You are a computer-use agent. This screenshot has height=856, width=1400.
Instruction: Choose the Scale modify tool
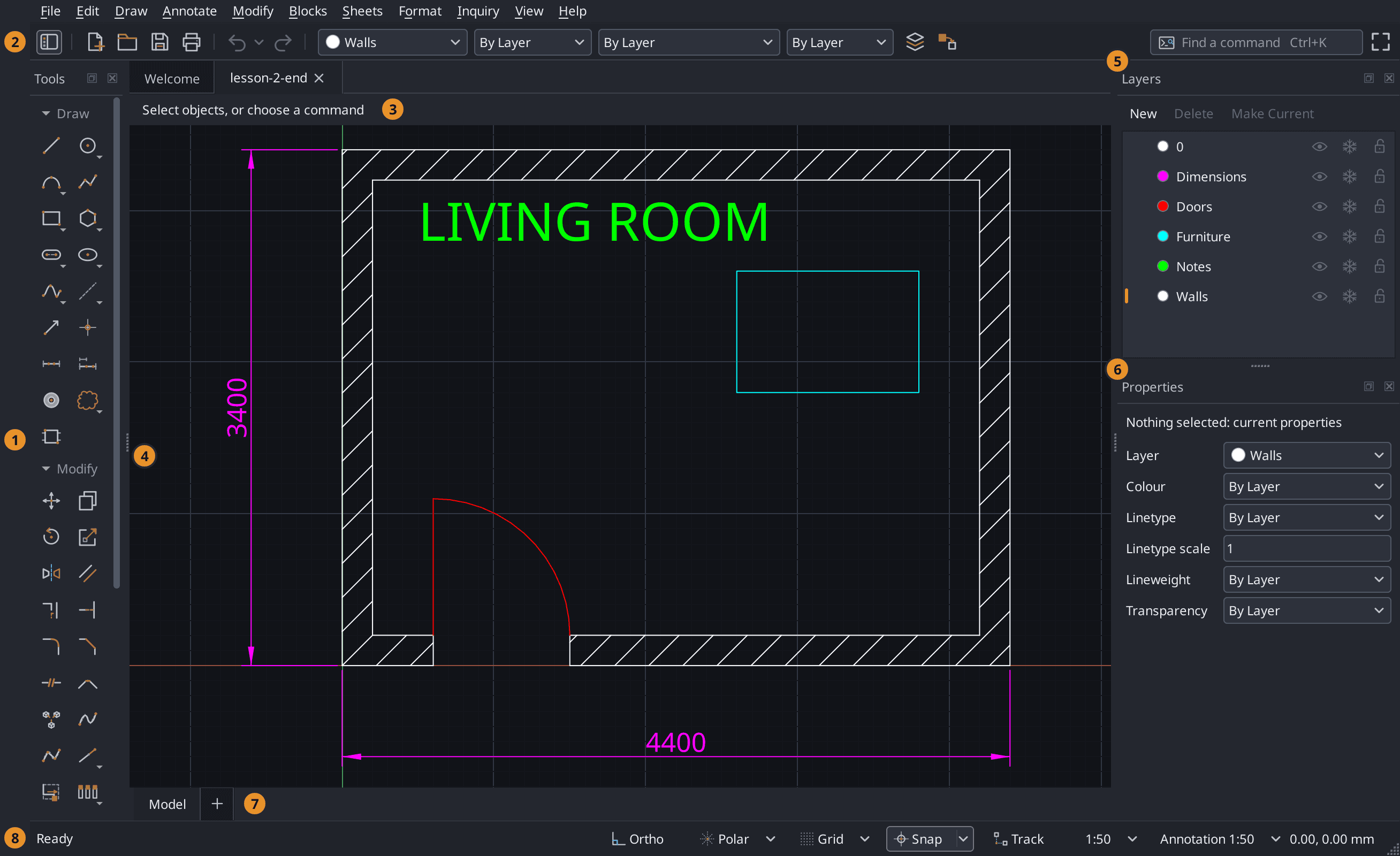88,537
